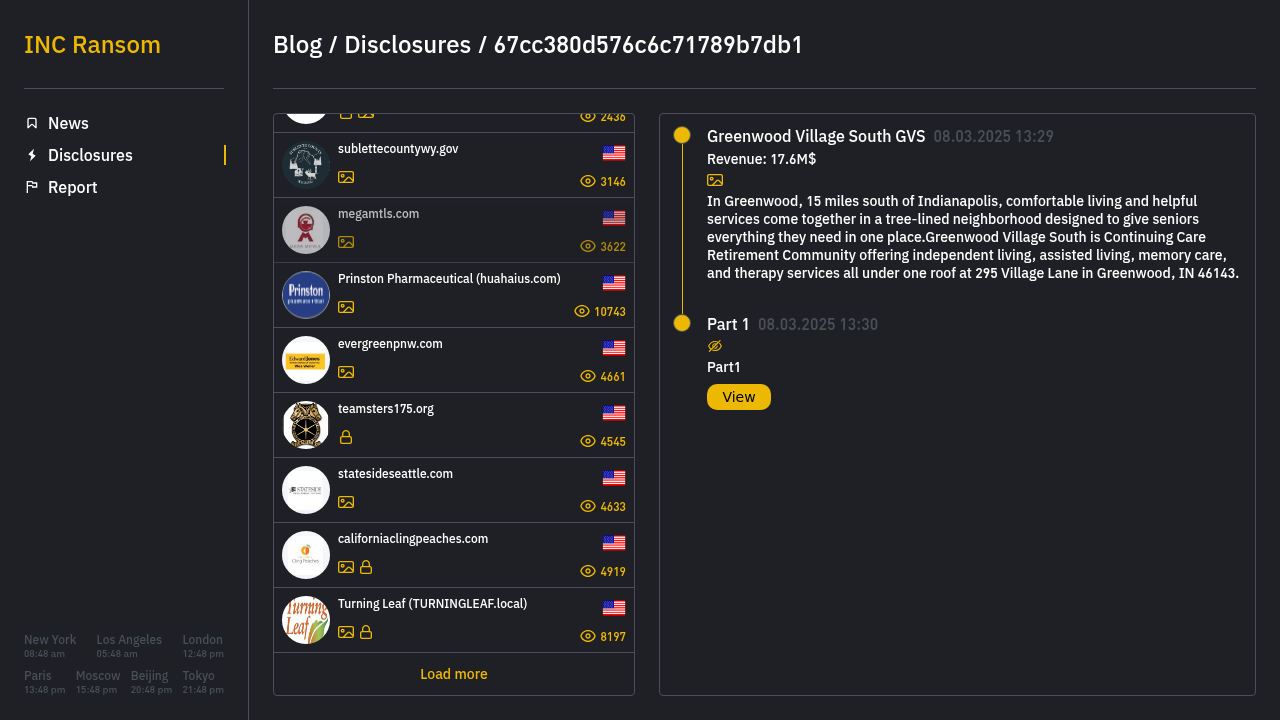Click lock icon under Turning Leaf
Viewport: 1280px width, 720px height.
click(x=366, y=632)
